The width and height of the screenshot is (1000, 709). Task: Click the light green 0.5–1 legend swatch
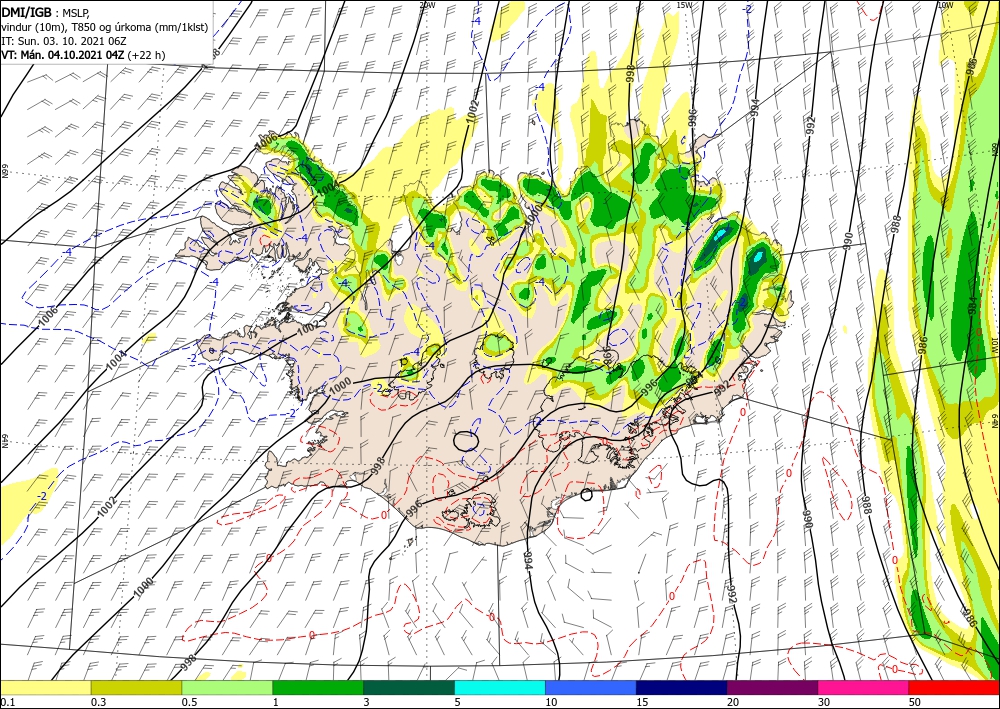pyautogui.click(x=227, y=687)
